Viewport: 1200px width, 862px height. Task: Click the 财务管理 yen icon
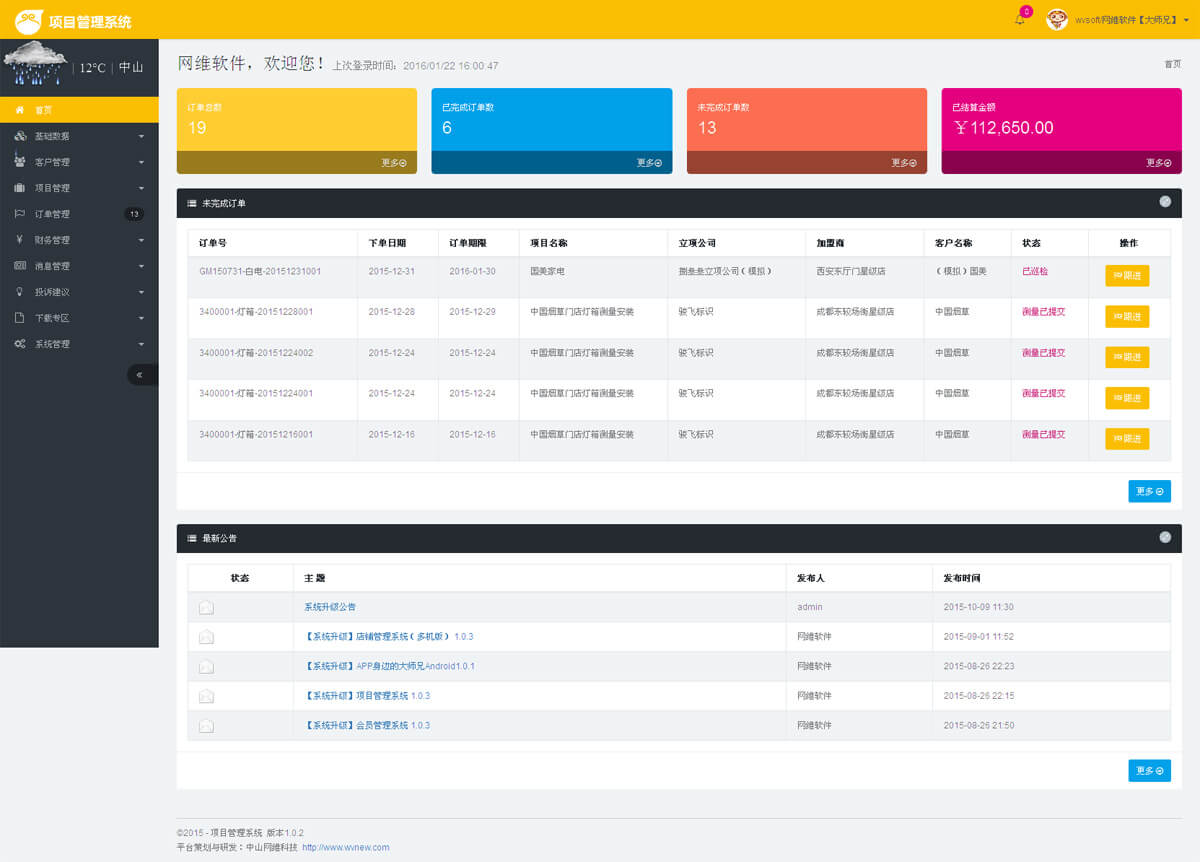coord(20,240)
